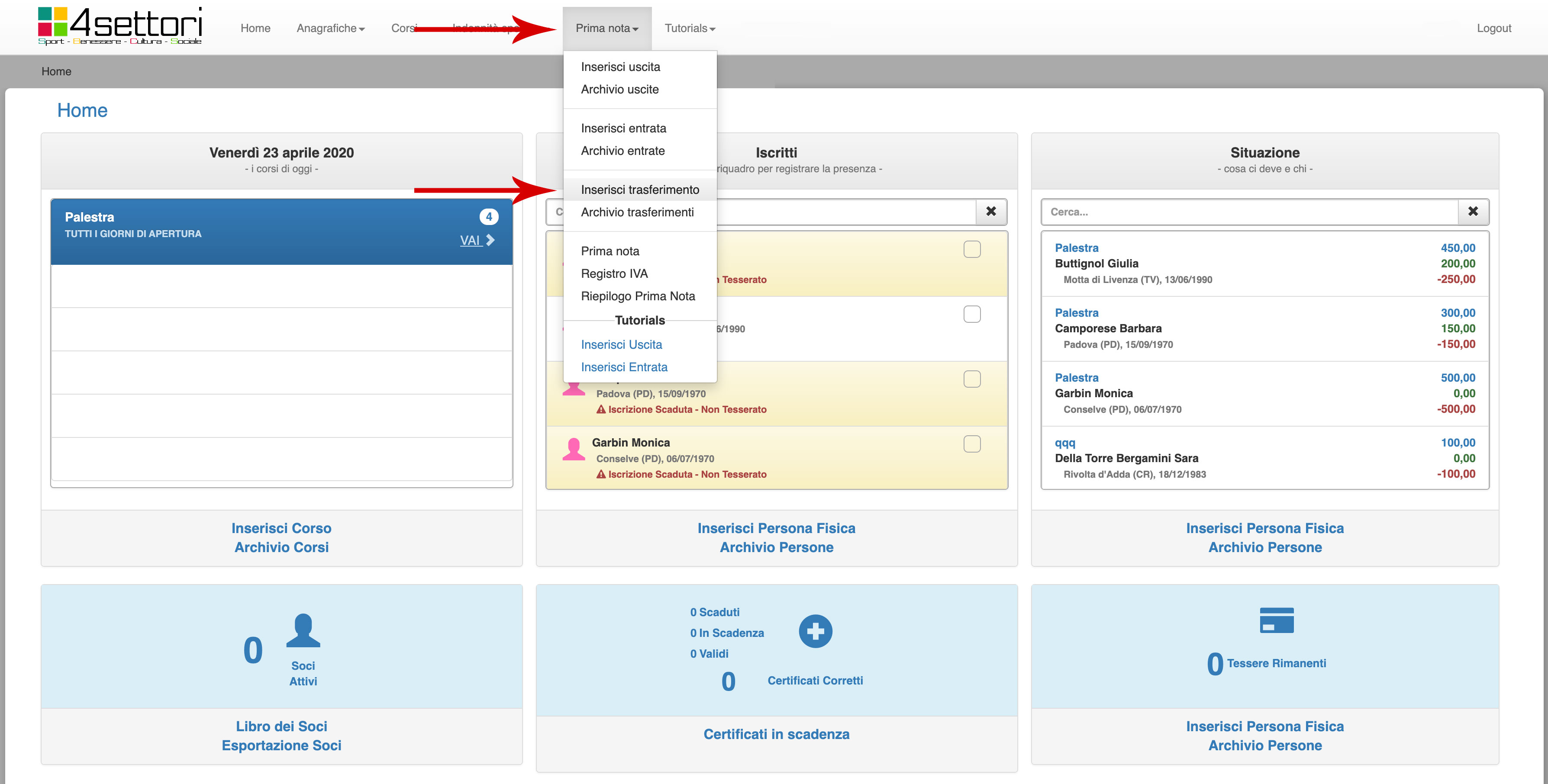
Task: Clear the Situazione search with X icon
Action: click(x=1472, y=212)
